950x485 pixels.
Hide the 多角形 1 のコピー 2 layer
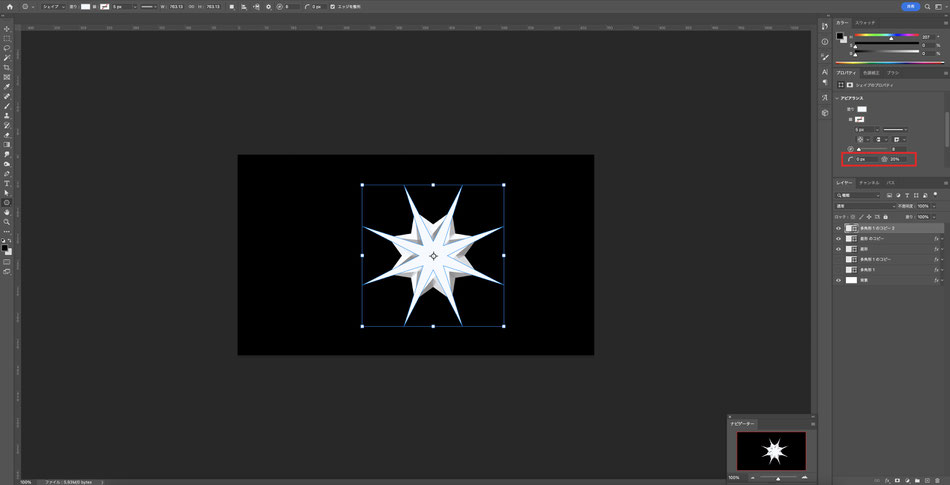coord(839,228)
